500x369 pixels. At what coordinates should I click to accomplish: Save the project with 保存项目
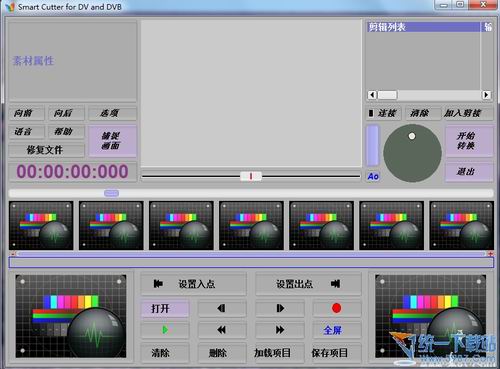coord(337,353)
